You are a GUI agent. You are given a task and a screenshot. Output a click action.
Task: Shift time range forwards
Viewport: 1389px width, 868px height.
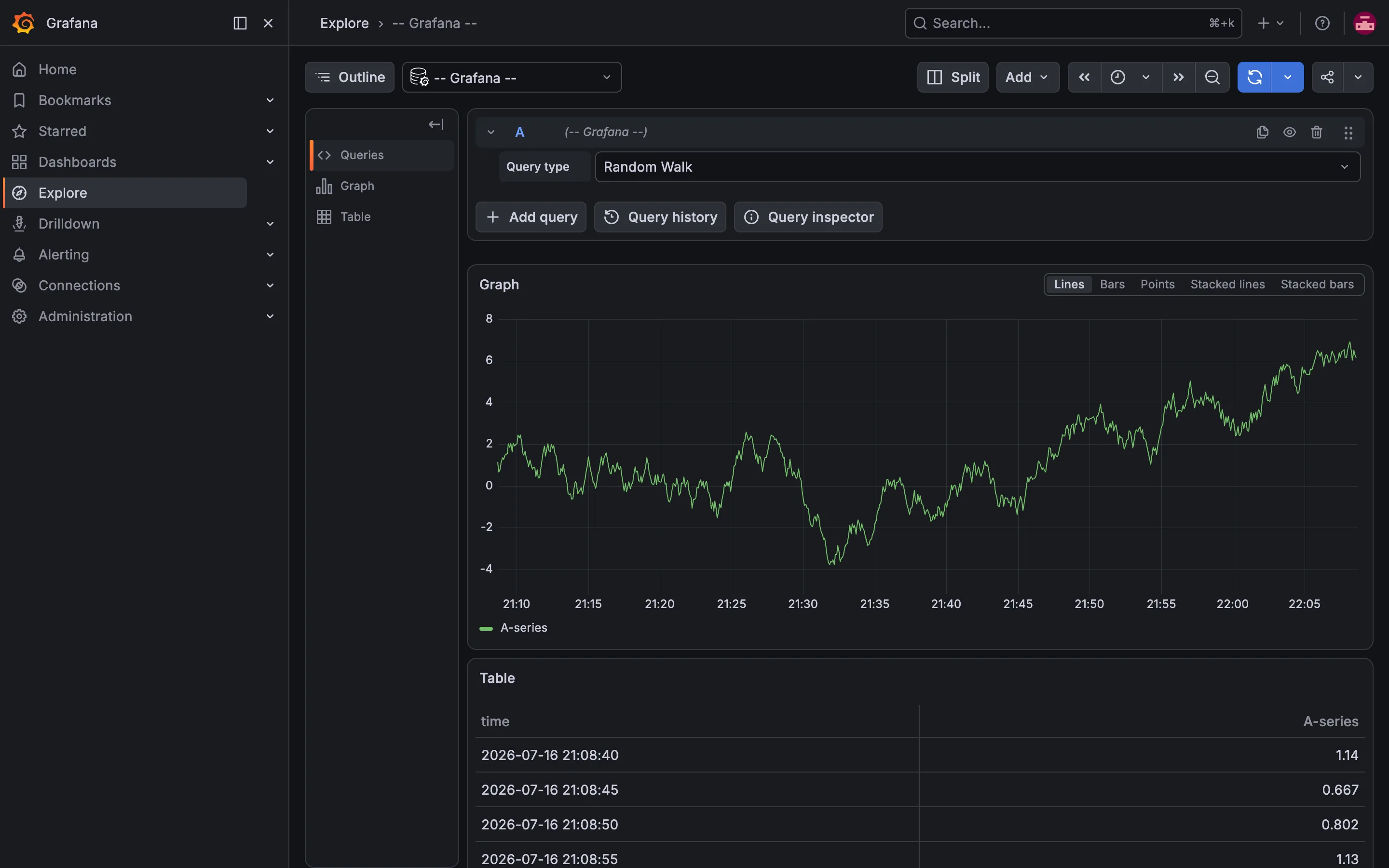coord(1179,77)
